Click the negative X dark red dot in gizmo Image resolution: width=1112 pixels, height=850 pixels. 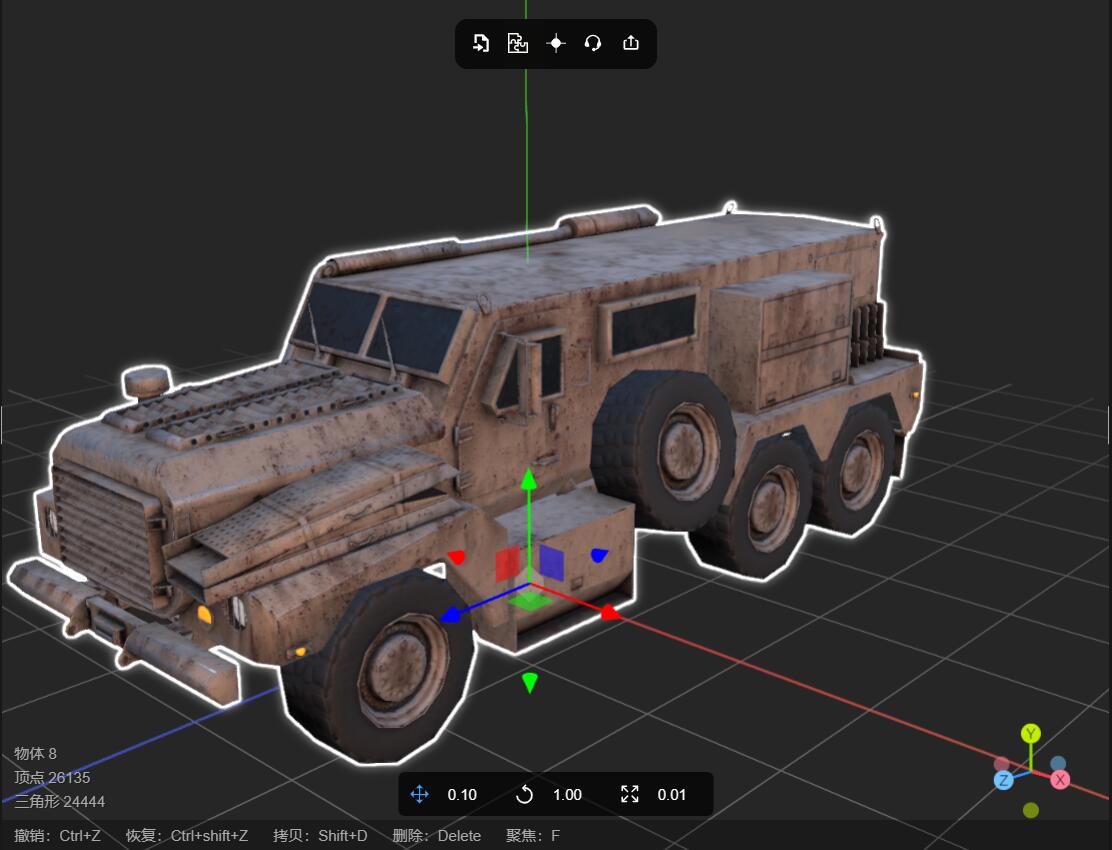click(1001, 764)
